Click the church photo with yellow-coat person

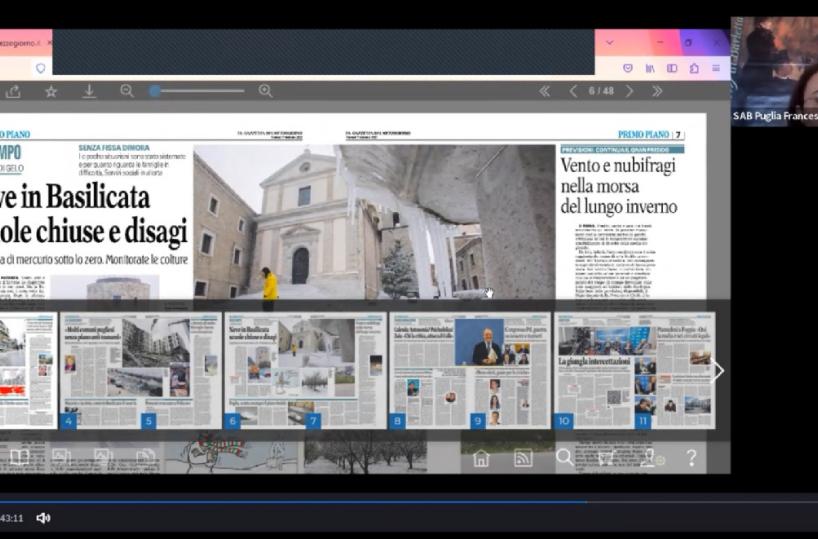pos(374,222)
